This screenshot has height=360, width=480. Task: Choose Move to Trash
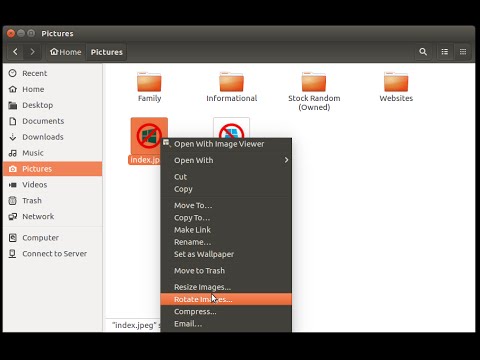226,271
